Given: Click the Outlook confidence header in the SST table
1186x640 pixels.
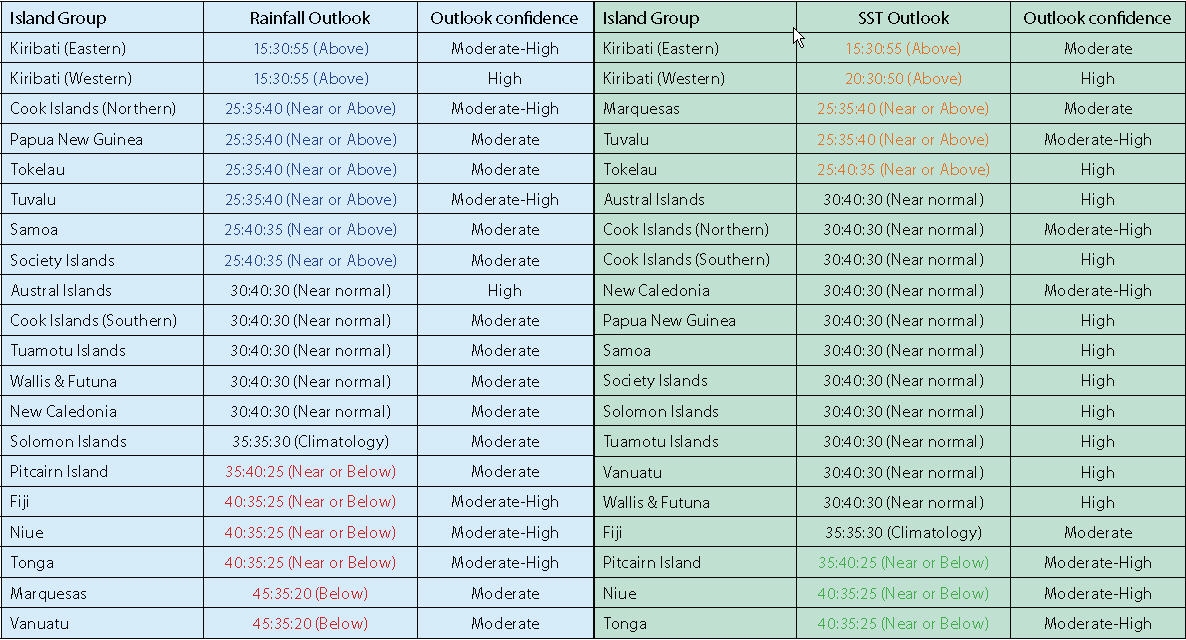Looking at the screenshot, I should (1097, 18).
